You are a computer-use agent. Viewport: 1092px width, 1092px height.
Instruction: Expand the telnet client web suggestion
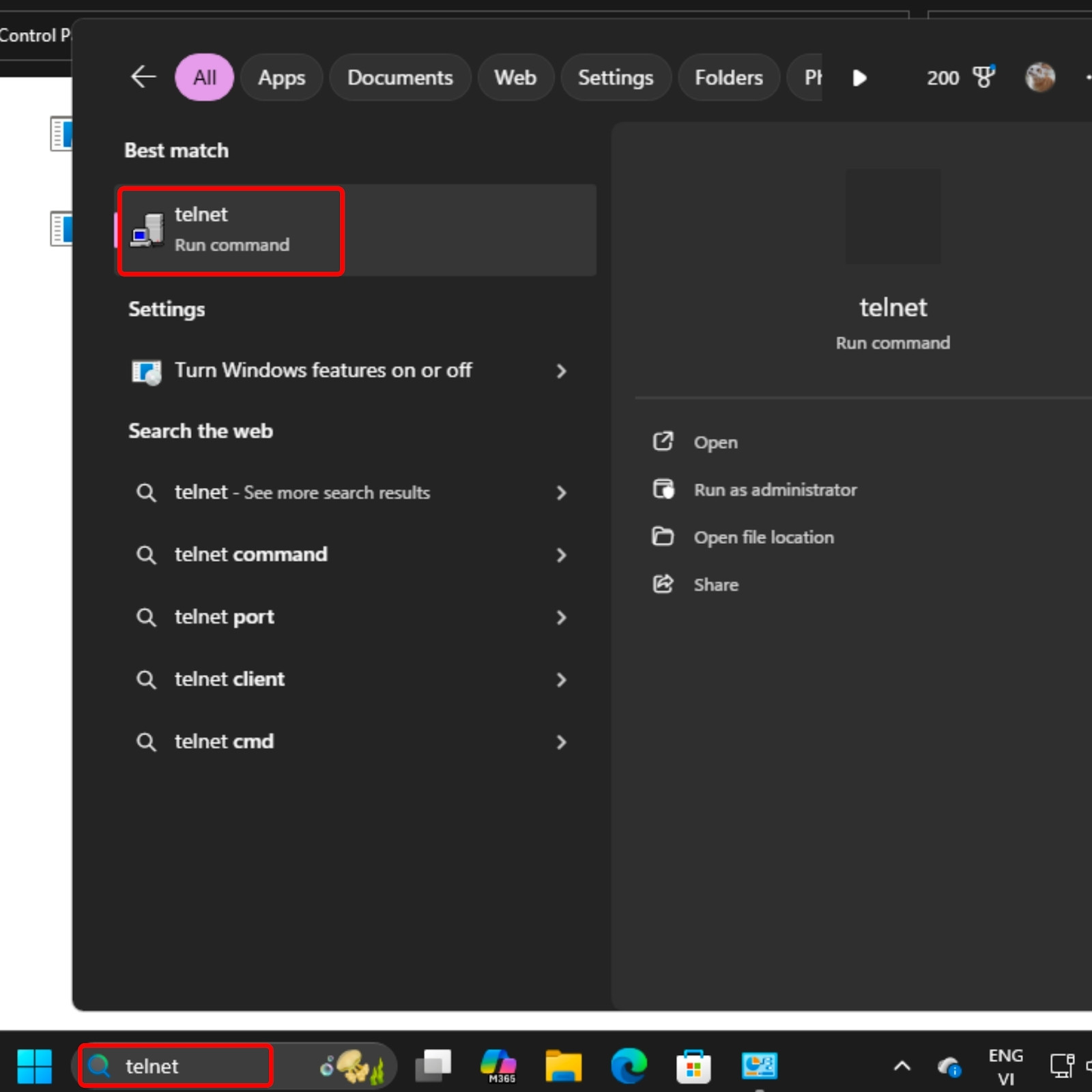[561, 680]
